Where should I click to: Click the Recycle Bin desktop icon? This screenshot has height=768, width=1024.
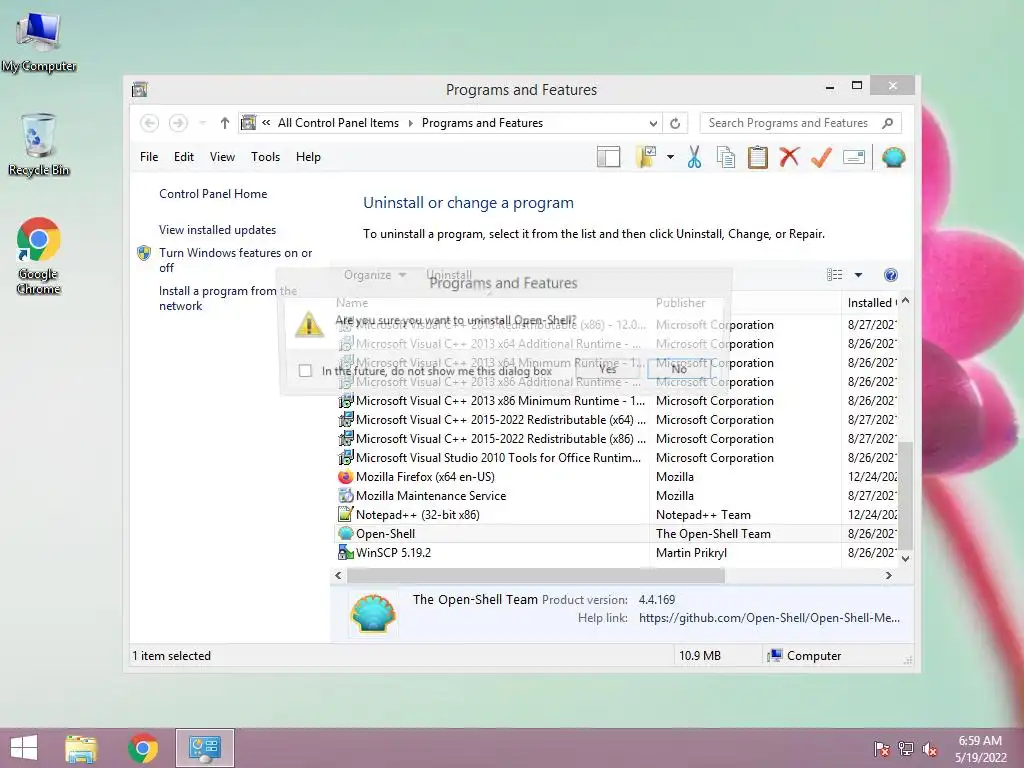[39, 145]
